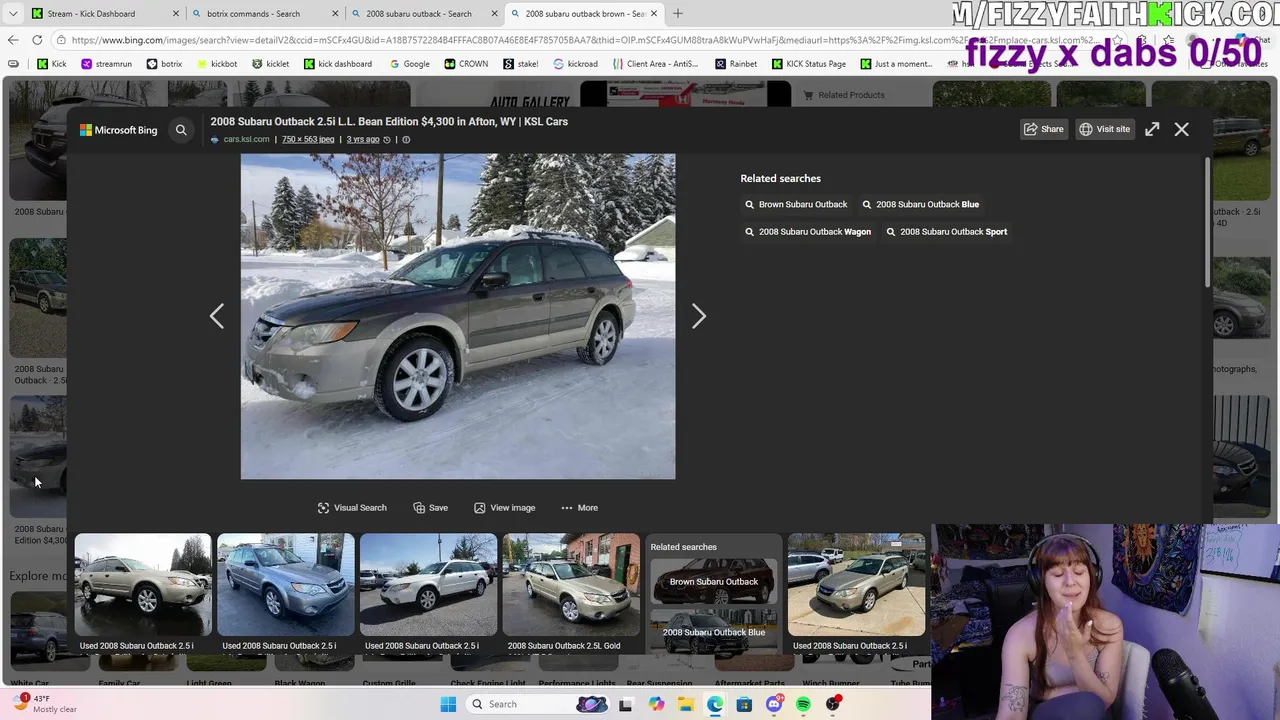The image size is (1280, 720).
Task: Close the Stream - Kick Dashboard tab
Action: [x=176, y=14]
